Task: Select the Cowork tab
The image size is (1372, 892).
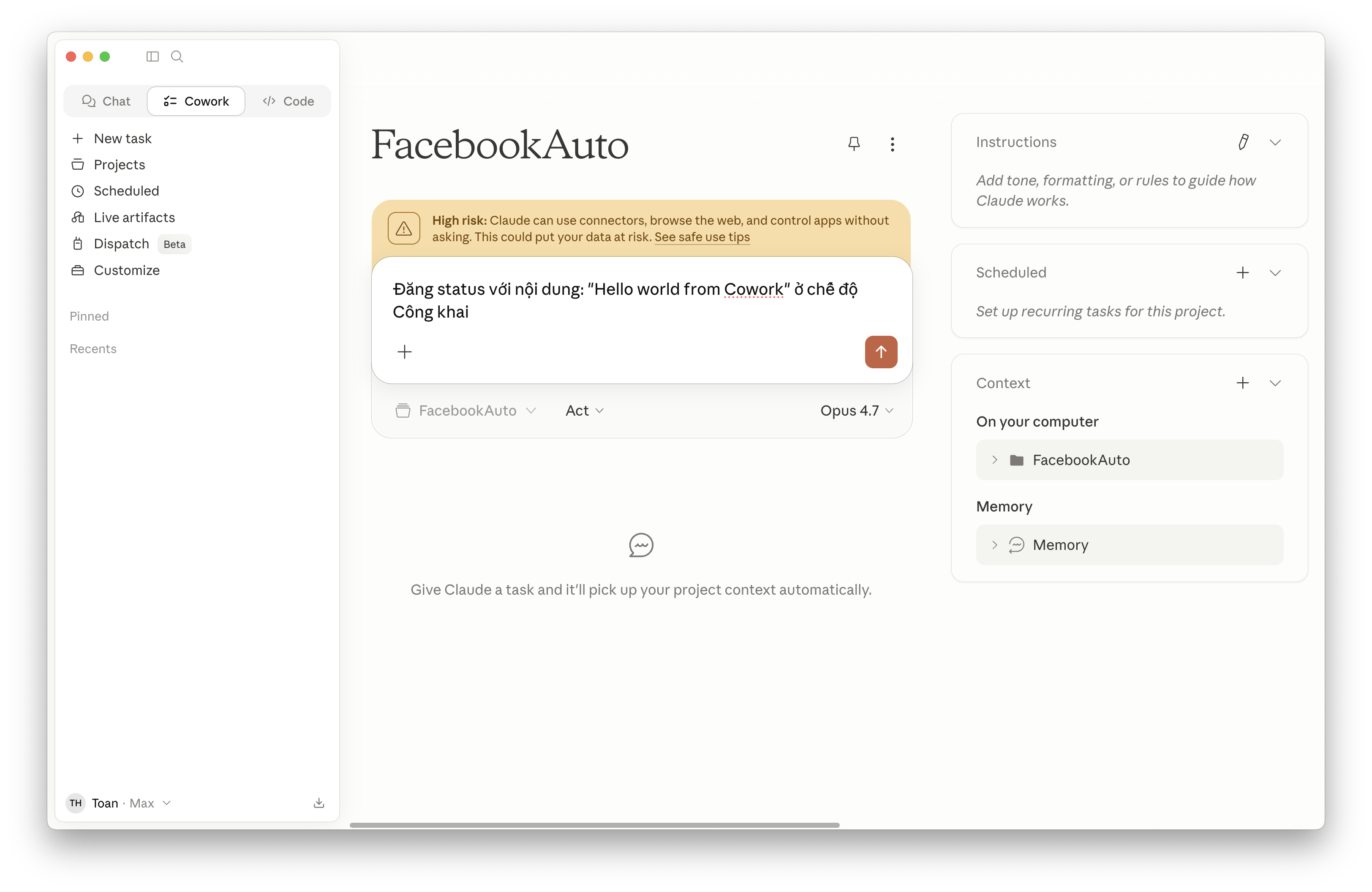Action: coord(196,101)
